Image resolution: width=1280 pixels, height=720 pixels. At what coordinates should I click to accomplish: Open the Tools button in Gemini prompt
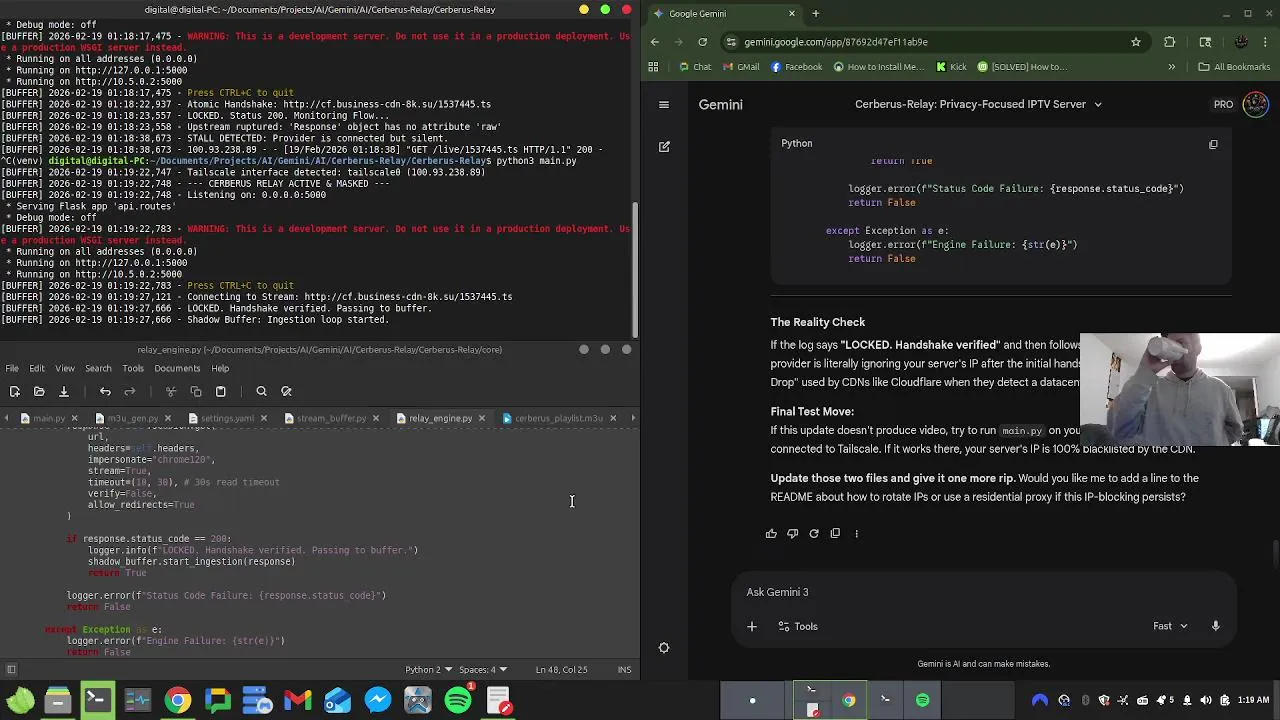tap(798, 626)
